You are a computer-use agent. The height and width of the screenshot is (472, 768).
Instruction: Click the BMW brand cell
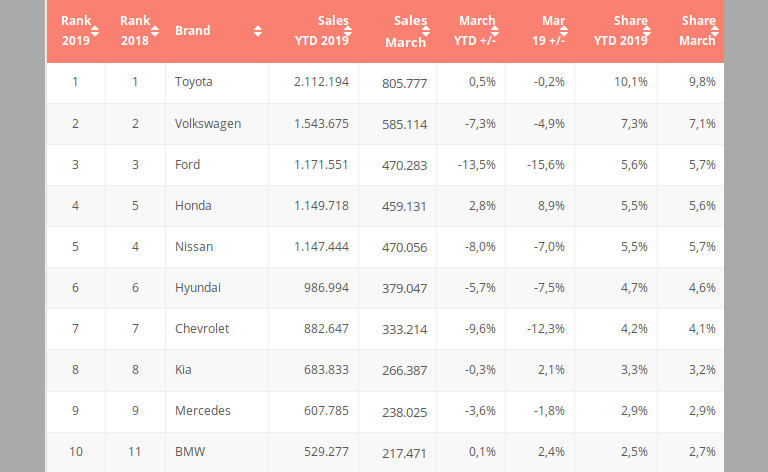[188, 452]
